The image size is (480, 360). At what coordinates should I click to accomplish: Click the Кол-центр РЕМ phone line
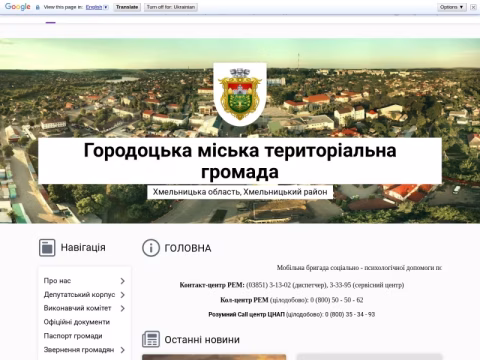click(x=292, y=300)
